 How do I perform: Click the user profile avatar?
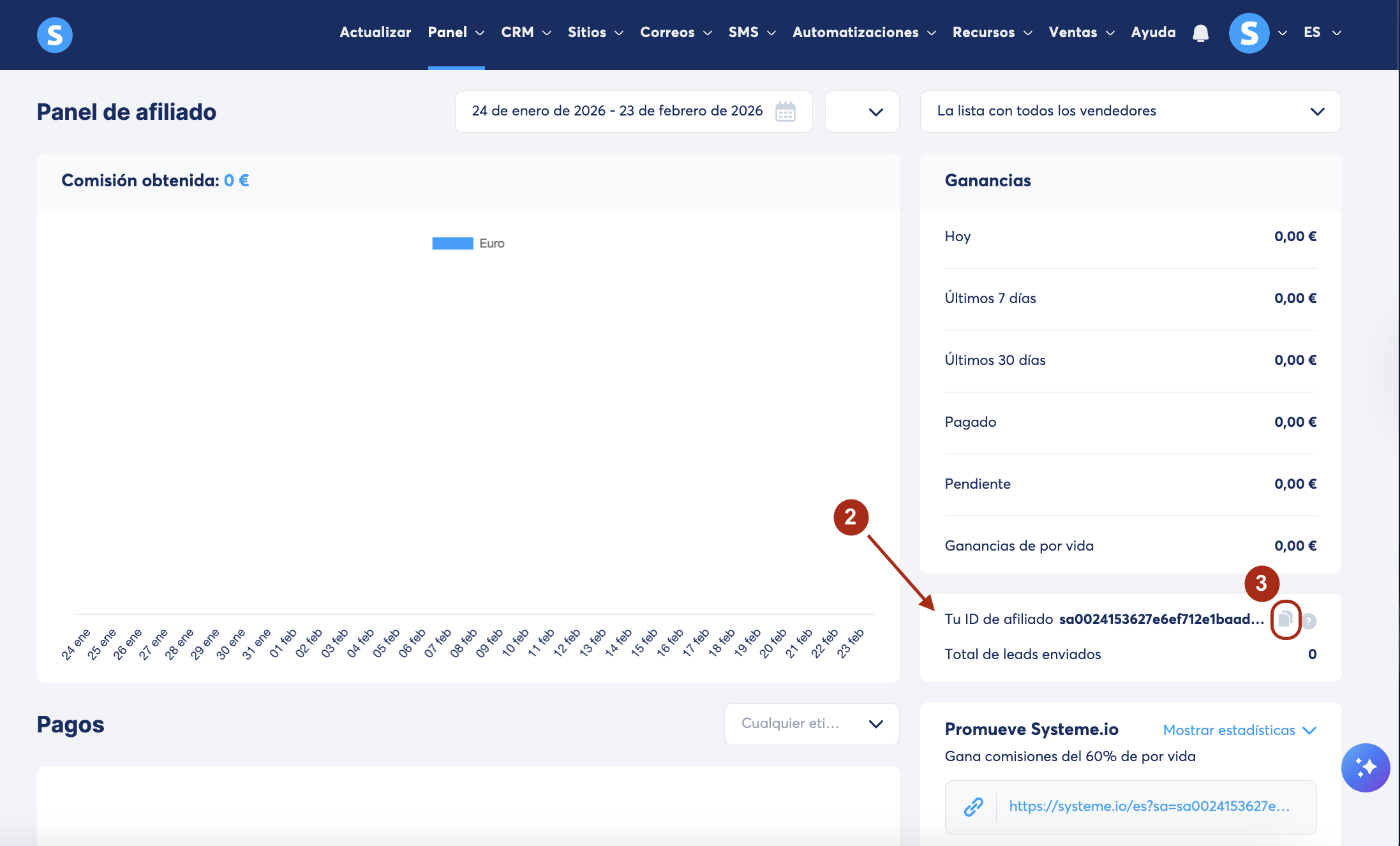click(x=1248, y=33)
